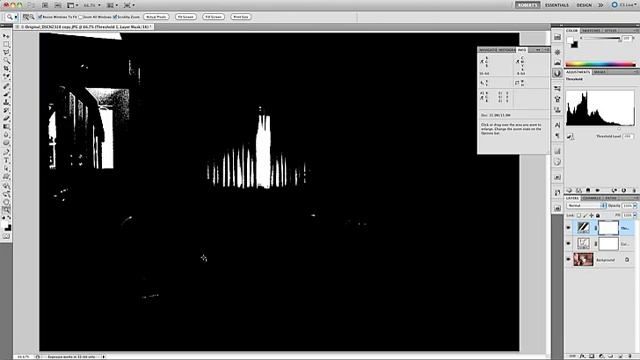Select the Hand tool

click(7, 202)
